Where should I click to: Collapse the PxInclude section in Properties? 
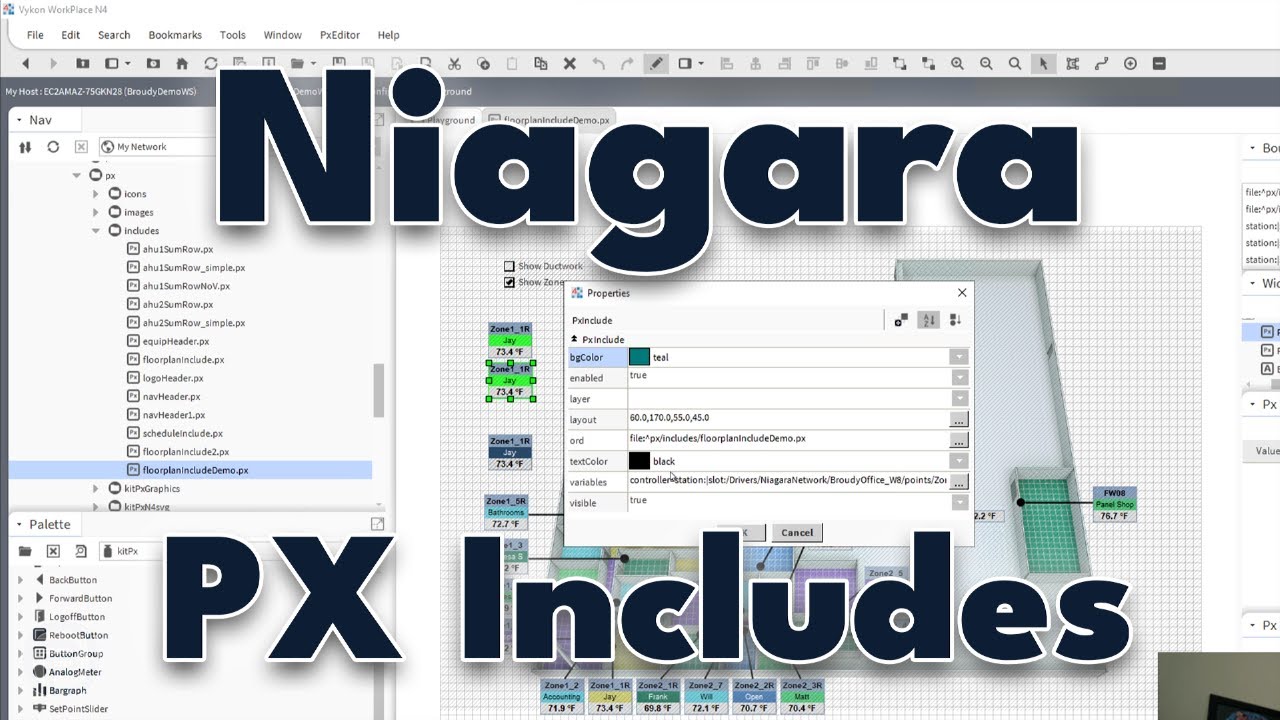click(x=575, y=340)
